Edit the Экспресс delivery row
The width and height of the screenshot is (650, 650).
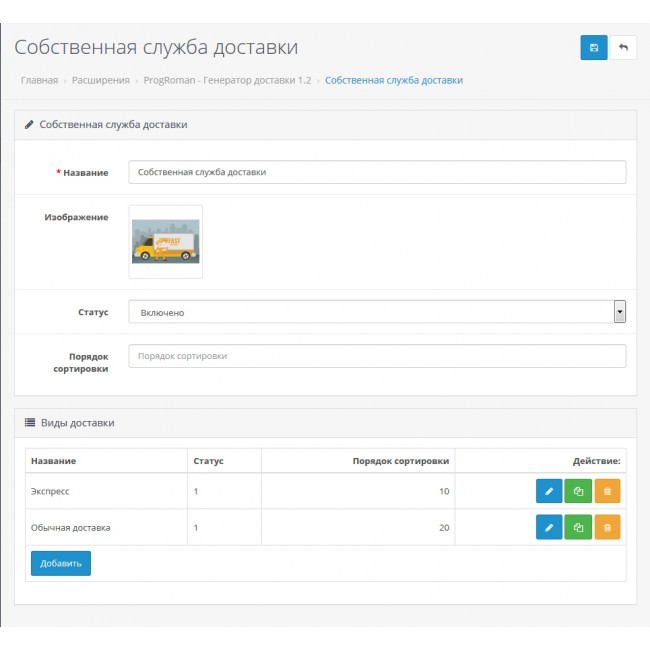[x=549, y=492]
